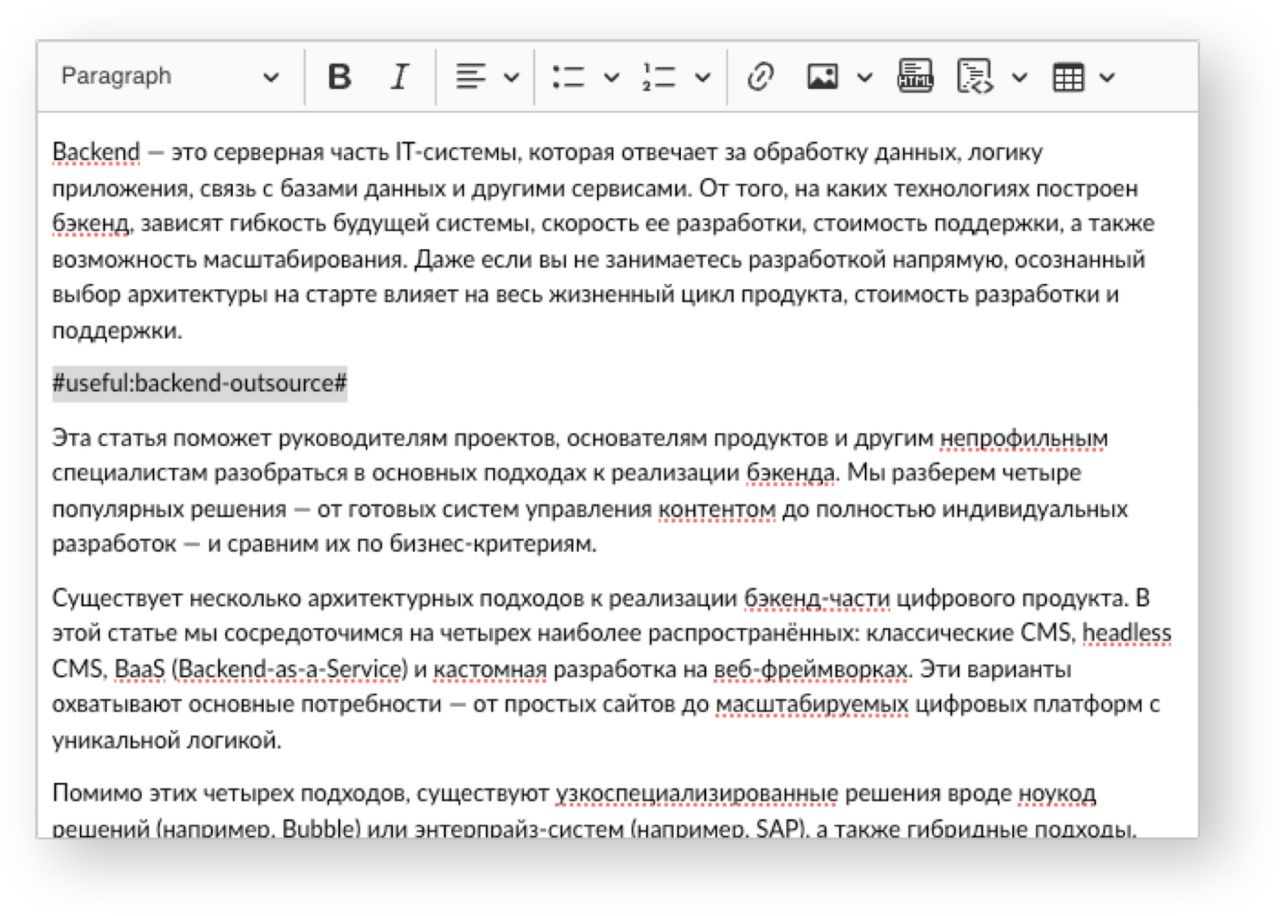Apply a numbered list

click(650, 78)
